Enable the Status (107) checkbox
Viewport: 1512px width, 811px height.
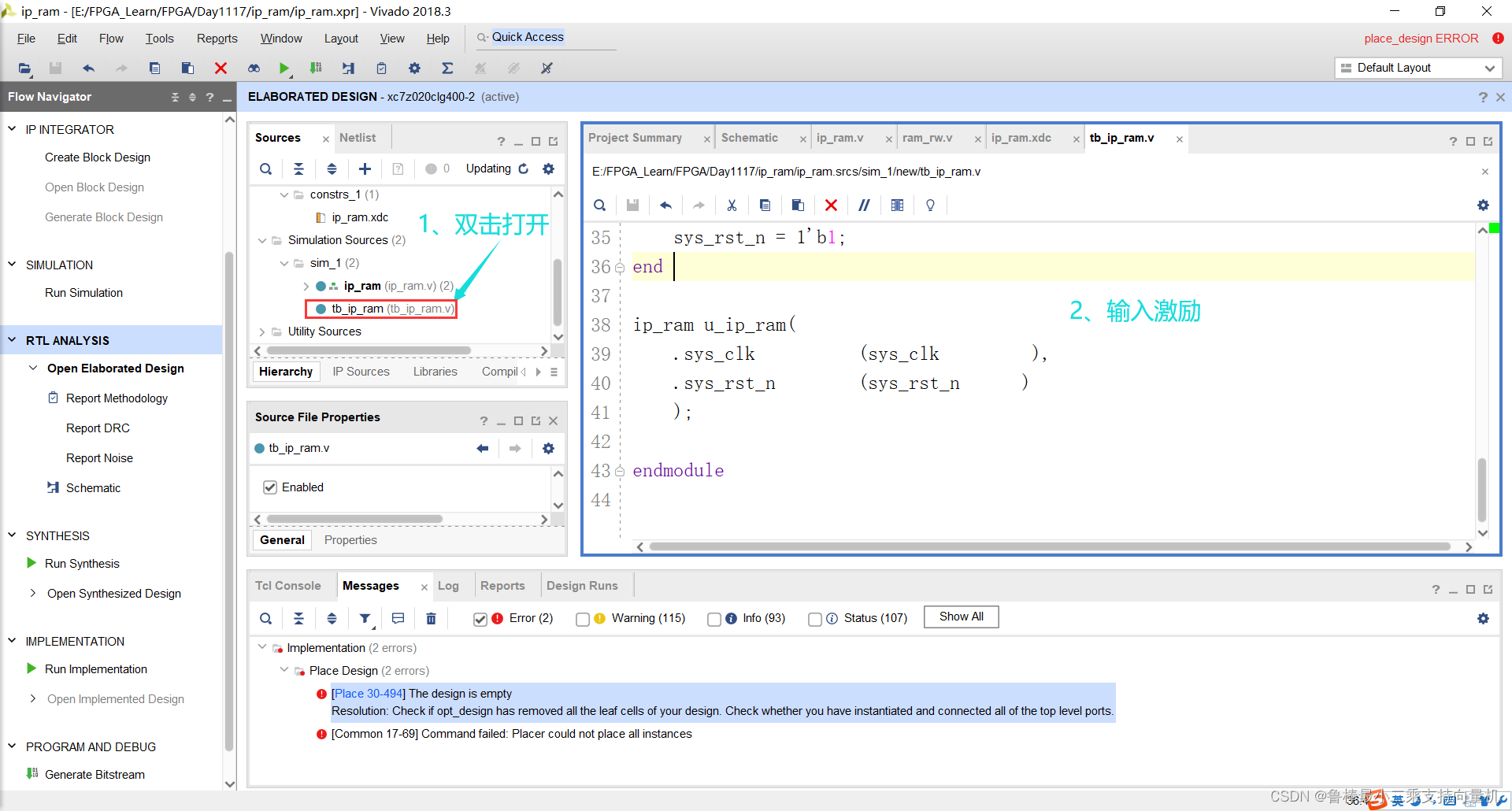pyautogui.click(x=815, y=619)
